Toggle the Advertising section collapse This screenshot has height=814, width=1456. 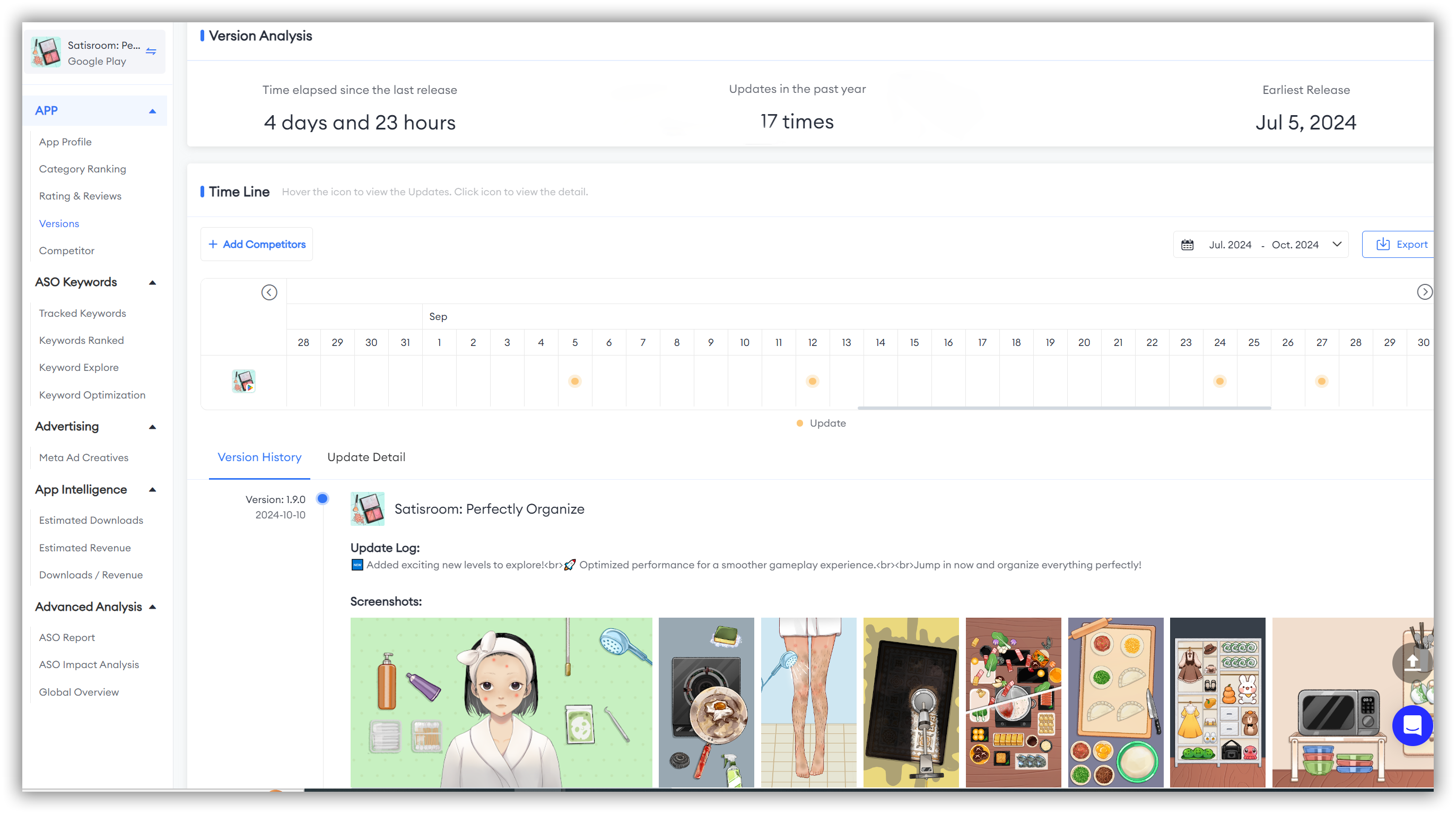point(153,427)
